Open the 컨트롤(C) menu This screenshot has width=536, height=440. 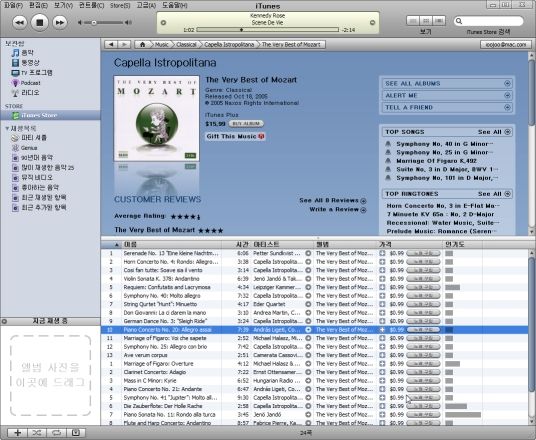click(91, 5)
